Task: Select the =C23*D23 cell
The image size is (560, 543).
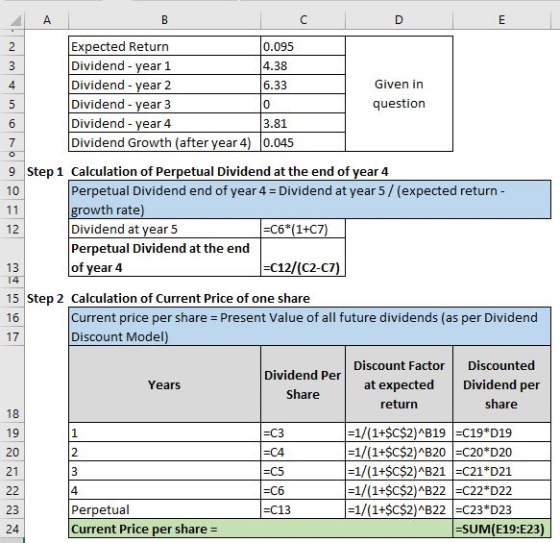Action: (501, 509)
